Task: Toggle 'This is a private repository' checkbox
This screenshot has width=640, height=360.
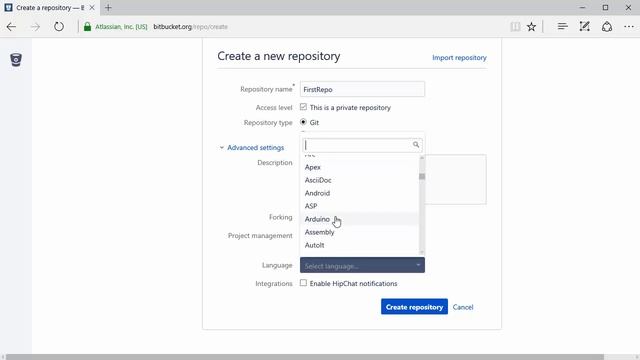Action: click(303, 107)
